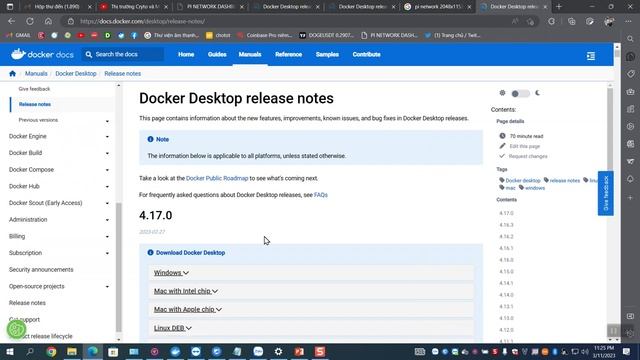Click the moon dark-mode icon
The width and height of the screenshot is (640, 360).
tap(538, 93)
